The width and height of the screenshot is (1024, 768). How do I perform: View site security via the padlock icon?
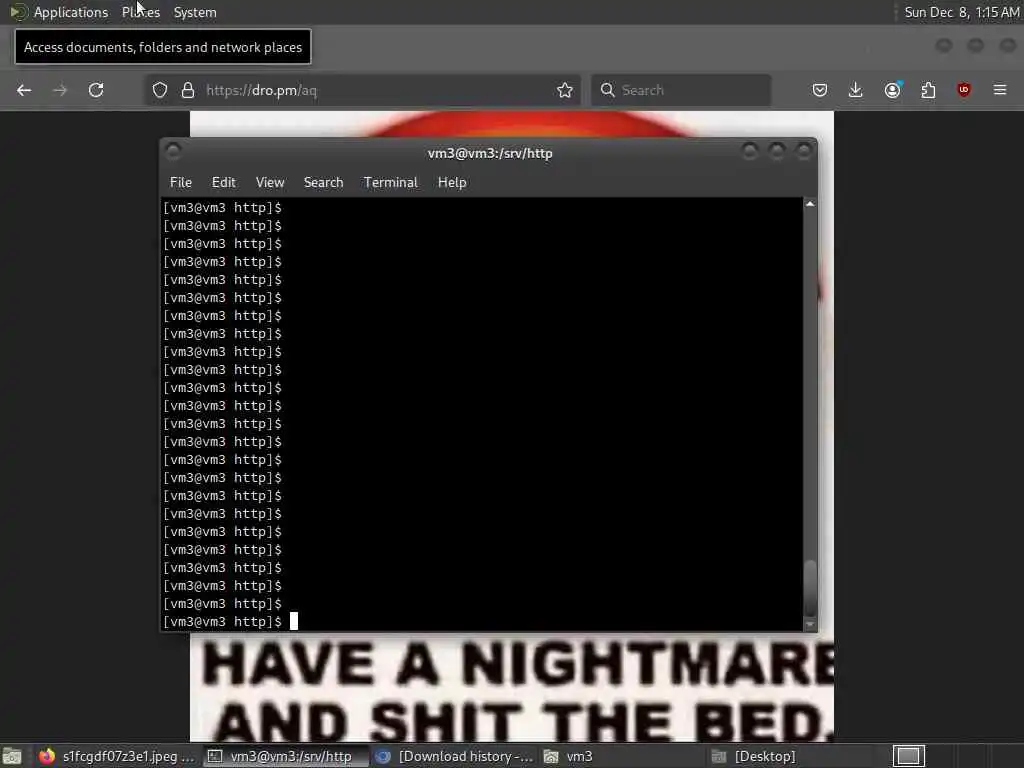[x=188, y=90]
